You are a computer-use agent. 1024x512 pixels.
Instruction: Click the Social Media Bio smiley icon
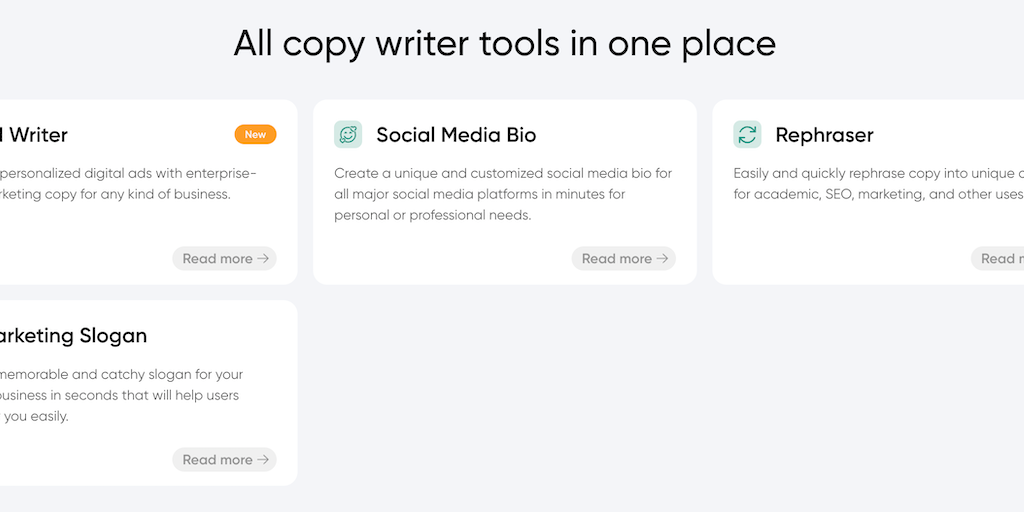(348, 135)
